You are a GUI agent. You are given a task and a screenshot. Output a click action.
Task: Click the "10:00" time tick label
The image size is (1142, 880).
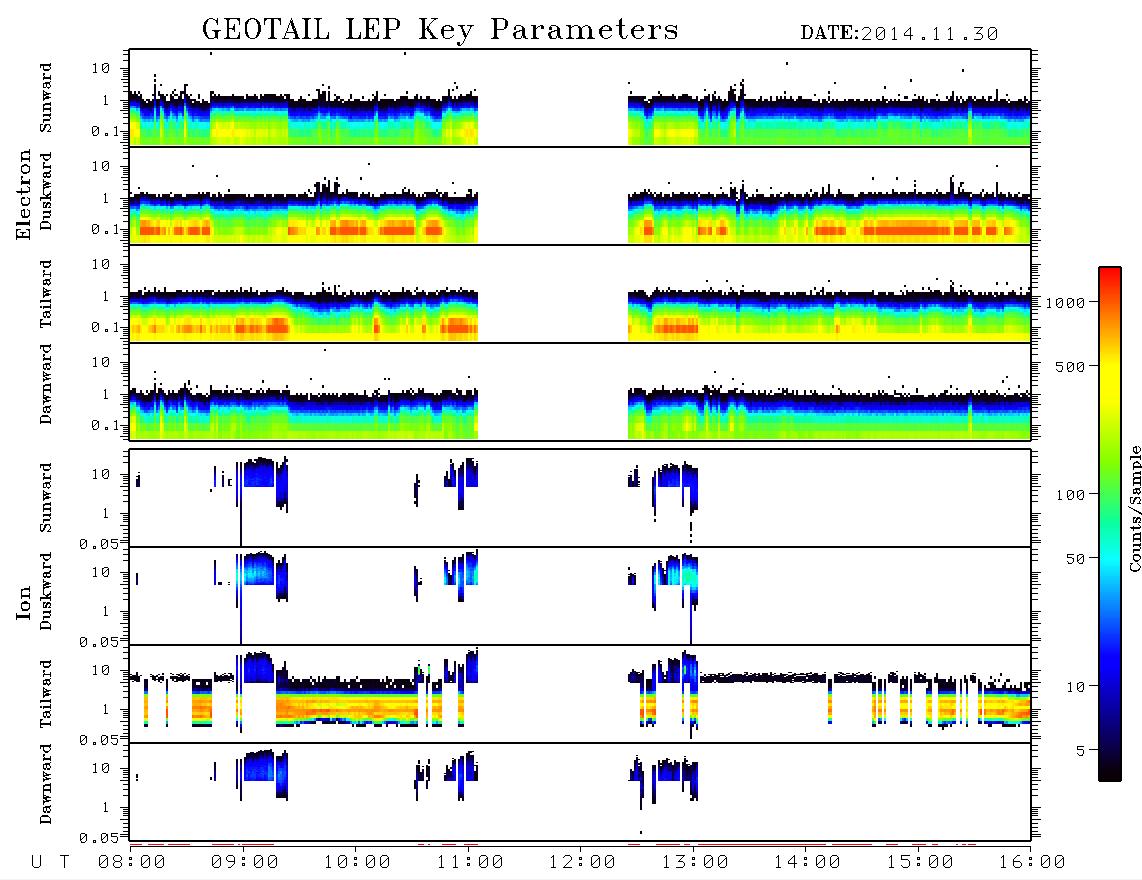tap(357, 862)
